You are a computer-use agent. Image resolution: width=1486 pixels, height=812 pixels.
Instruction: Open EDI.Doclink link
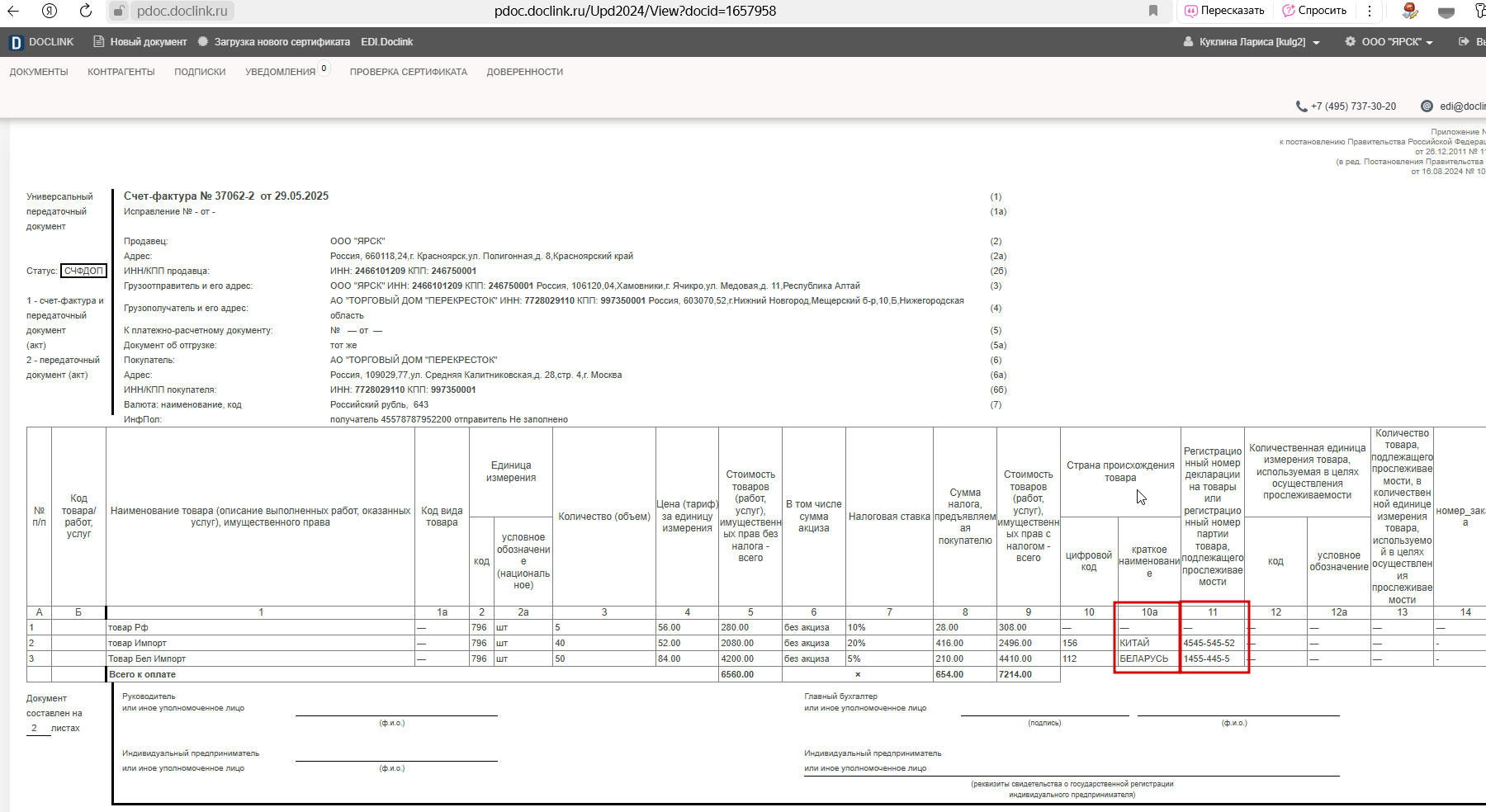tap(387, 42)
